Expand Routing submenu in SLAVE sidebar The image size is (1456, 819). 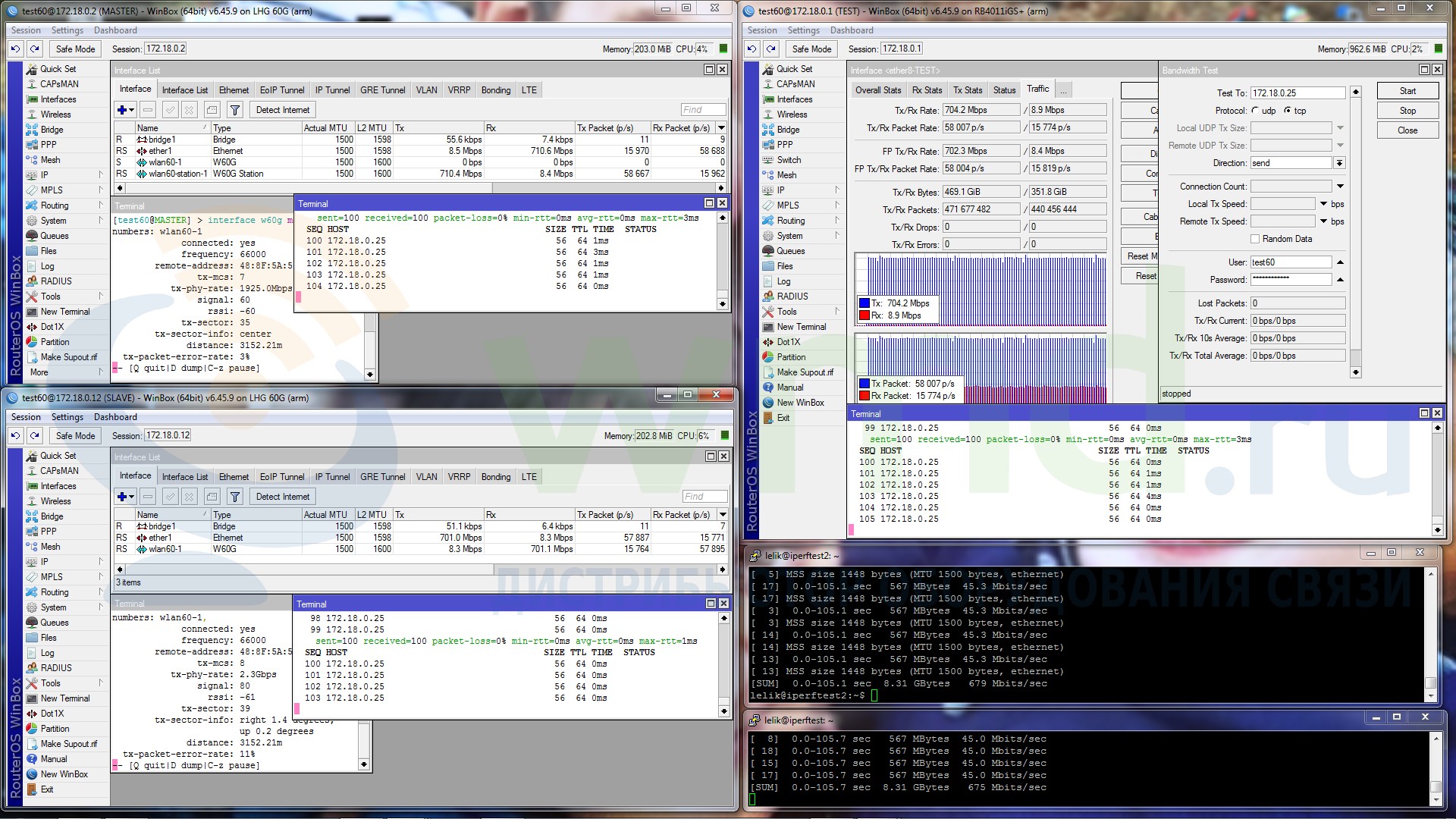coord(100,592)
